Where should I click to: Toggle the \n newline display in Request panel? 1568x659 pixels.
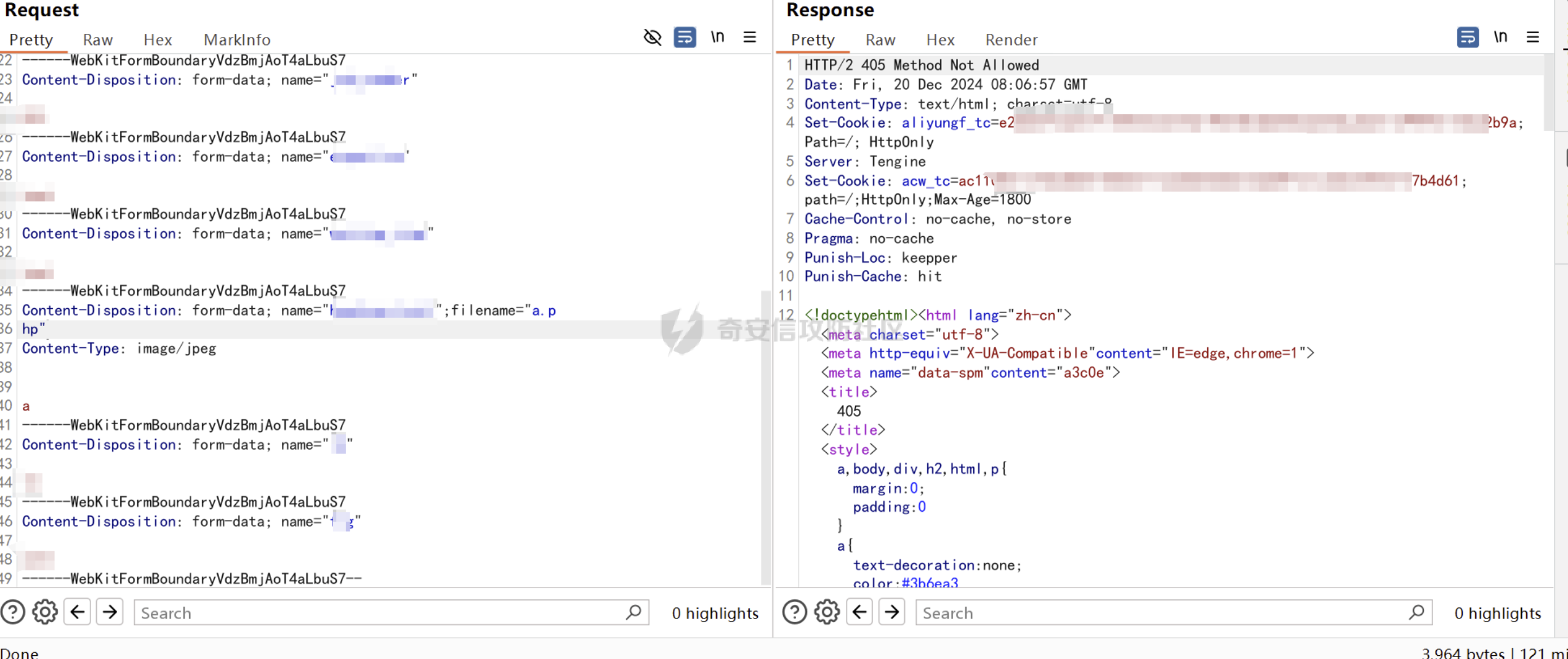[717, 38]
